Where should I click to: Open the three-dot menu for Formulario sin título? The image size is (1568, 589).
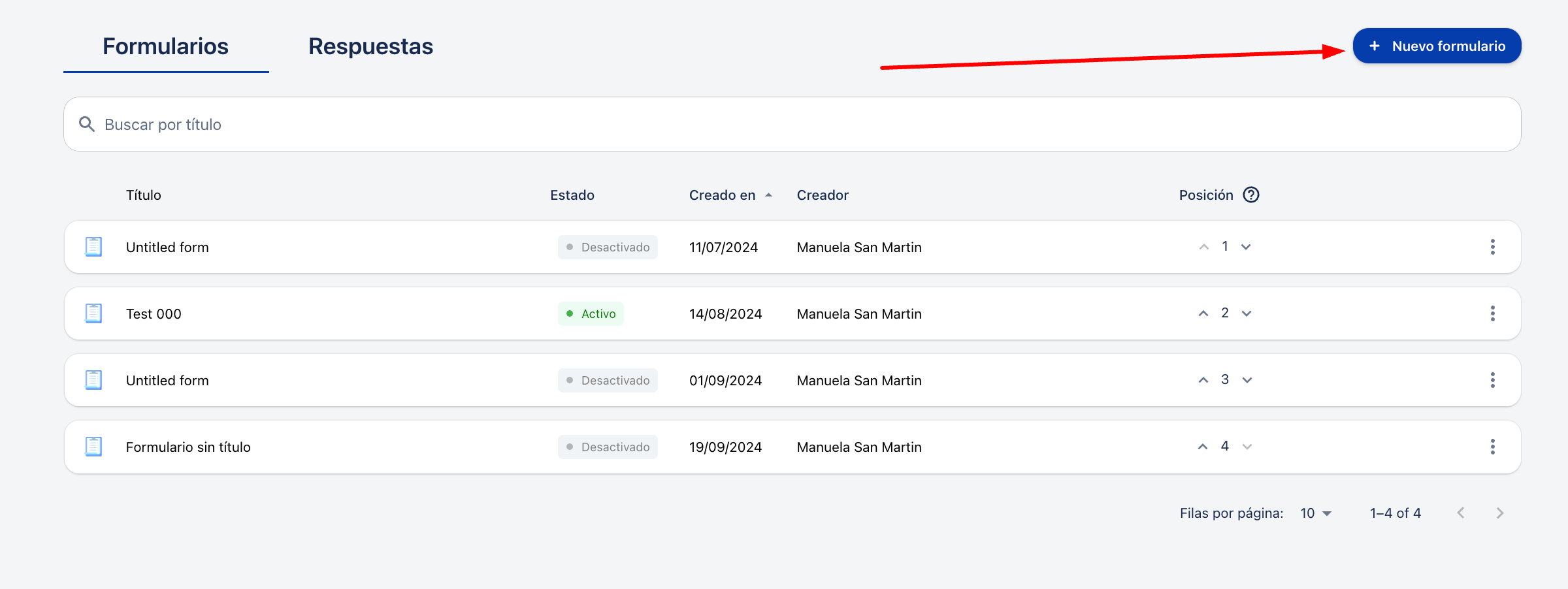click(1493, 447)
